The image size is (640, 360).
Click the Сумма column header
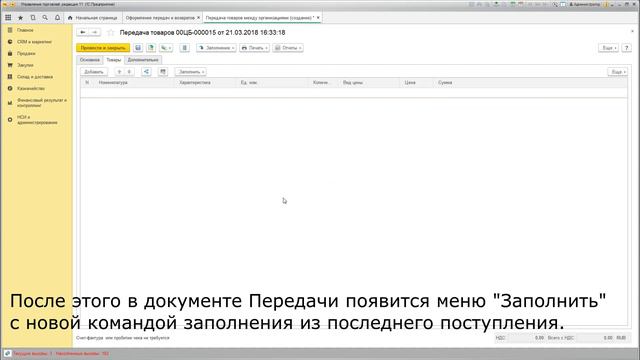445,82
